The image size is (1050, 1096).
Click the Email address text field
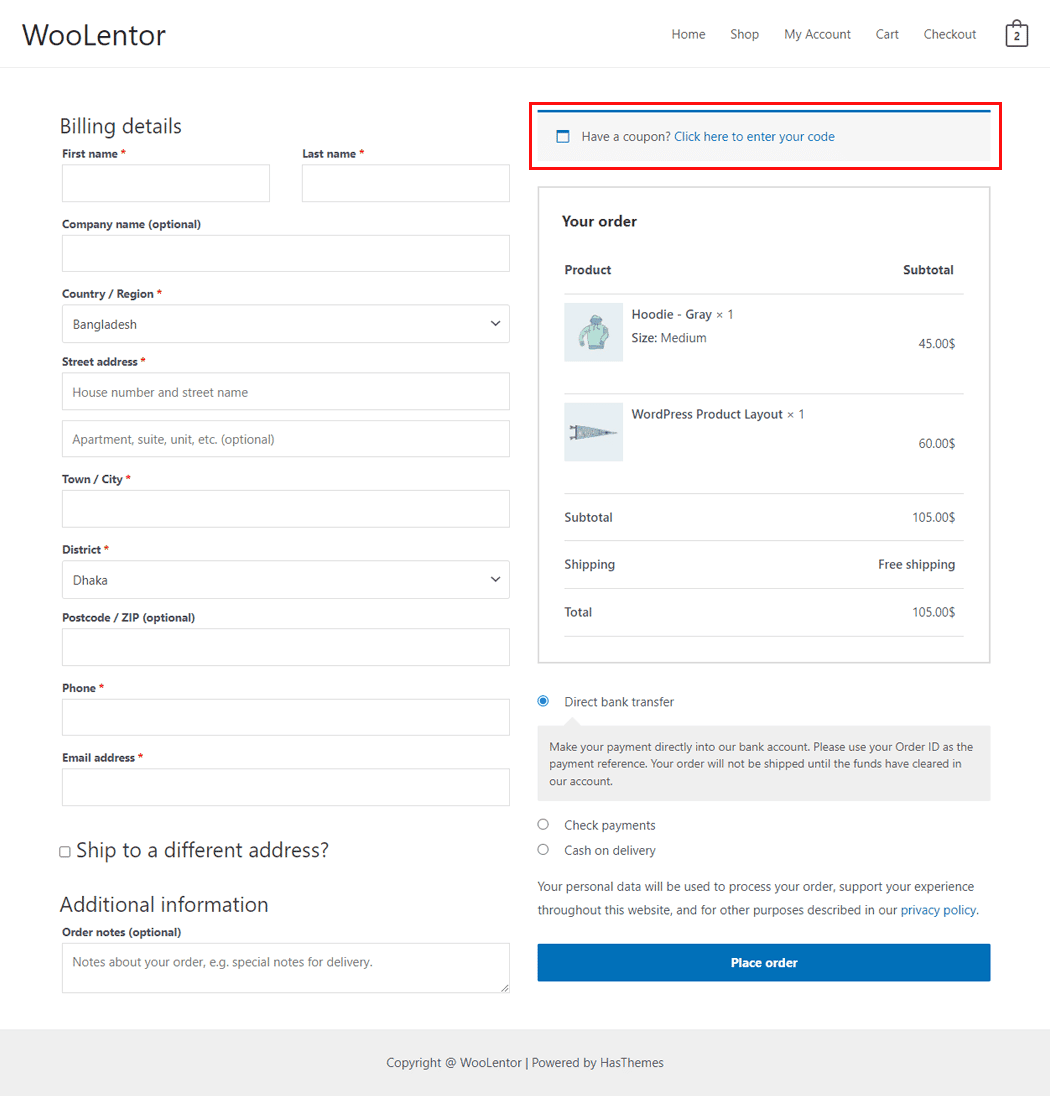(285, 787)
